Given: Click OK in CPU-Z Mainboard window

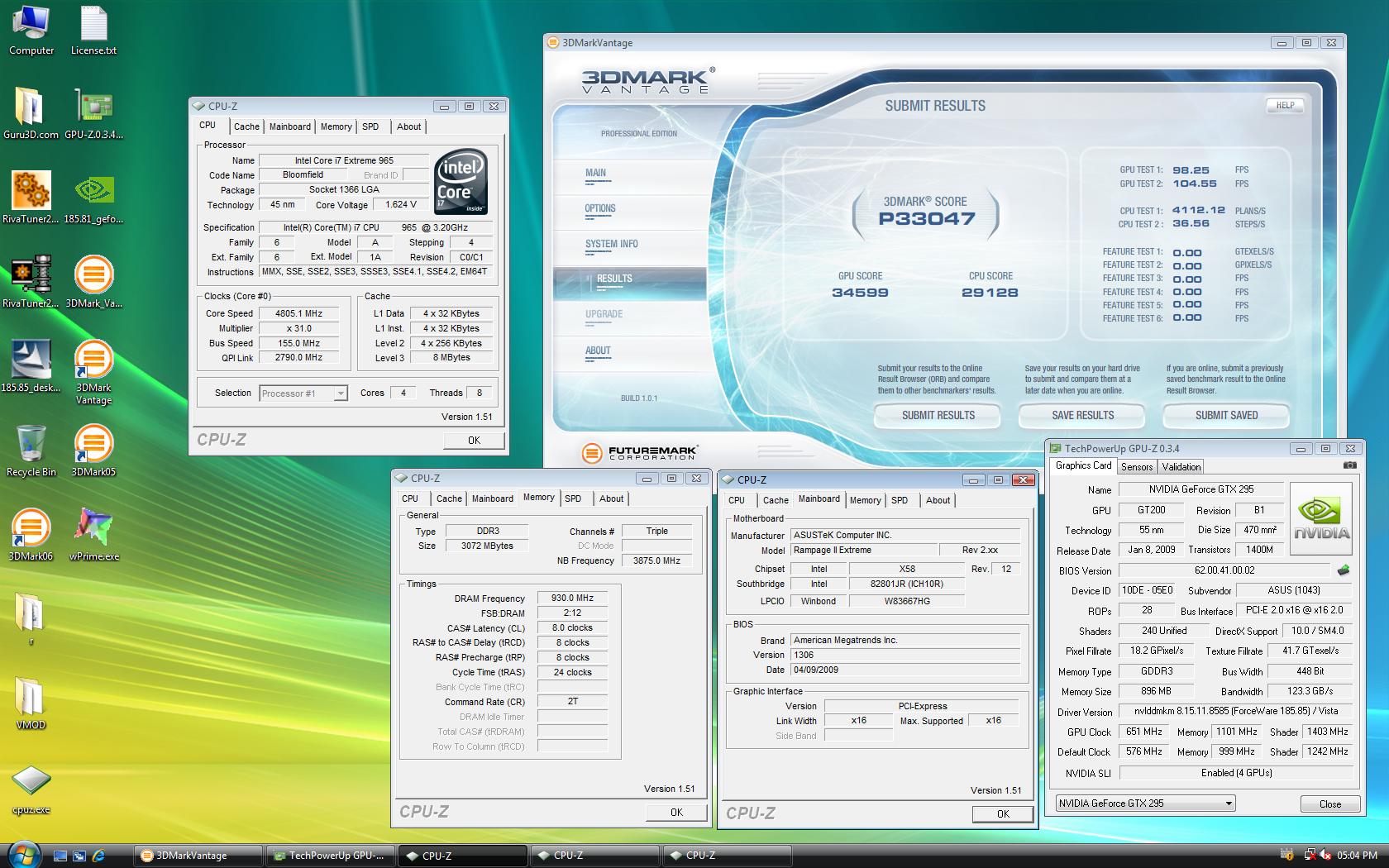Looking at the screenshot, I should (x=1003, y=814).
